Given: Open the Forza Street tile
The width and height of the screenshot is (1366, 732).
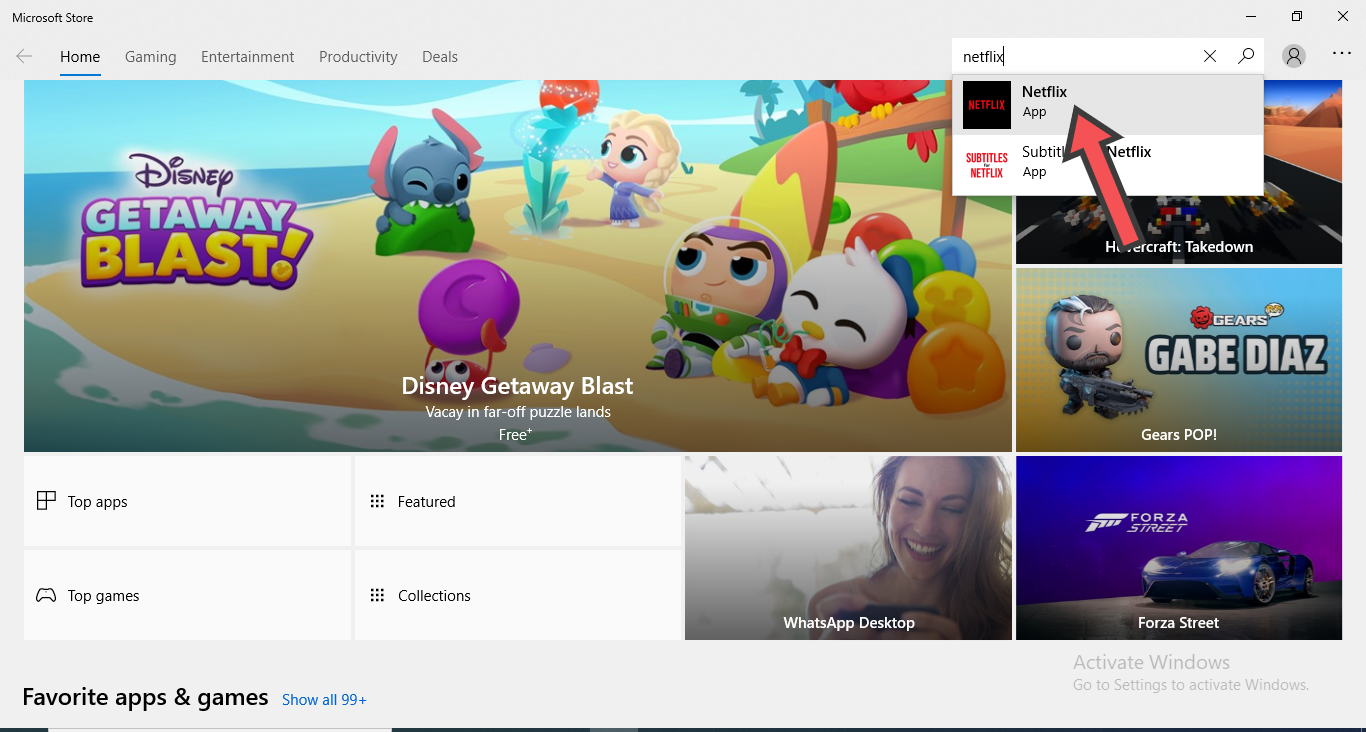Looking at the screenshot, I should pos(1179,548).
